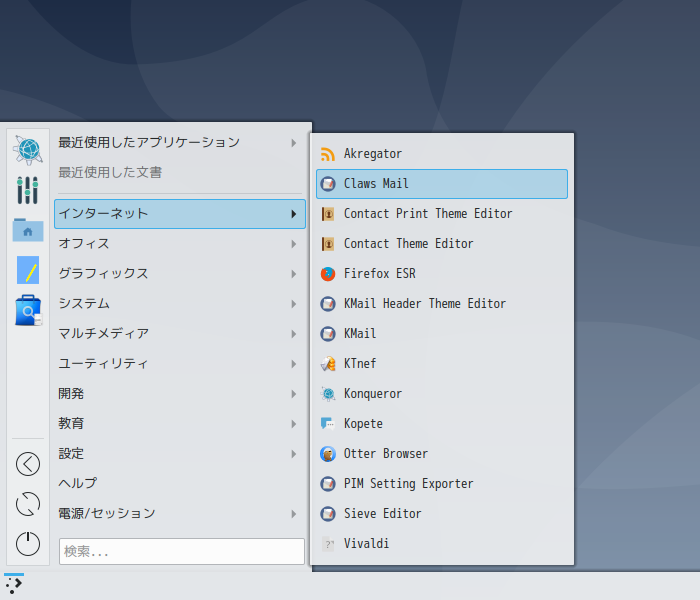This screenshot has width=700, height=600.
Task: Click the PIM Setting Exporter icon
Action: [x=328, y=483]
